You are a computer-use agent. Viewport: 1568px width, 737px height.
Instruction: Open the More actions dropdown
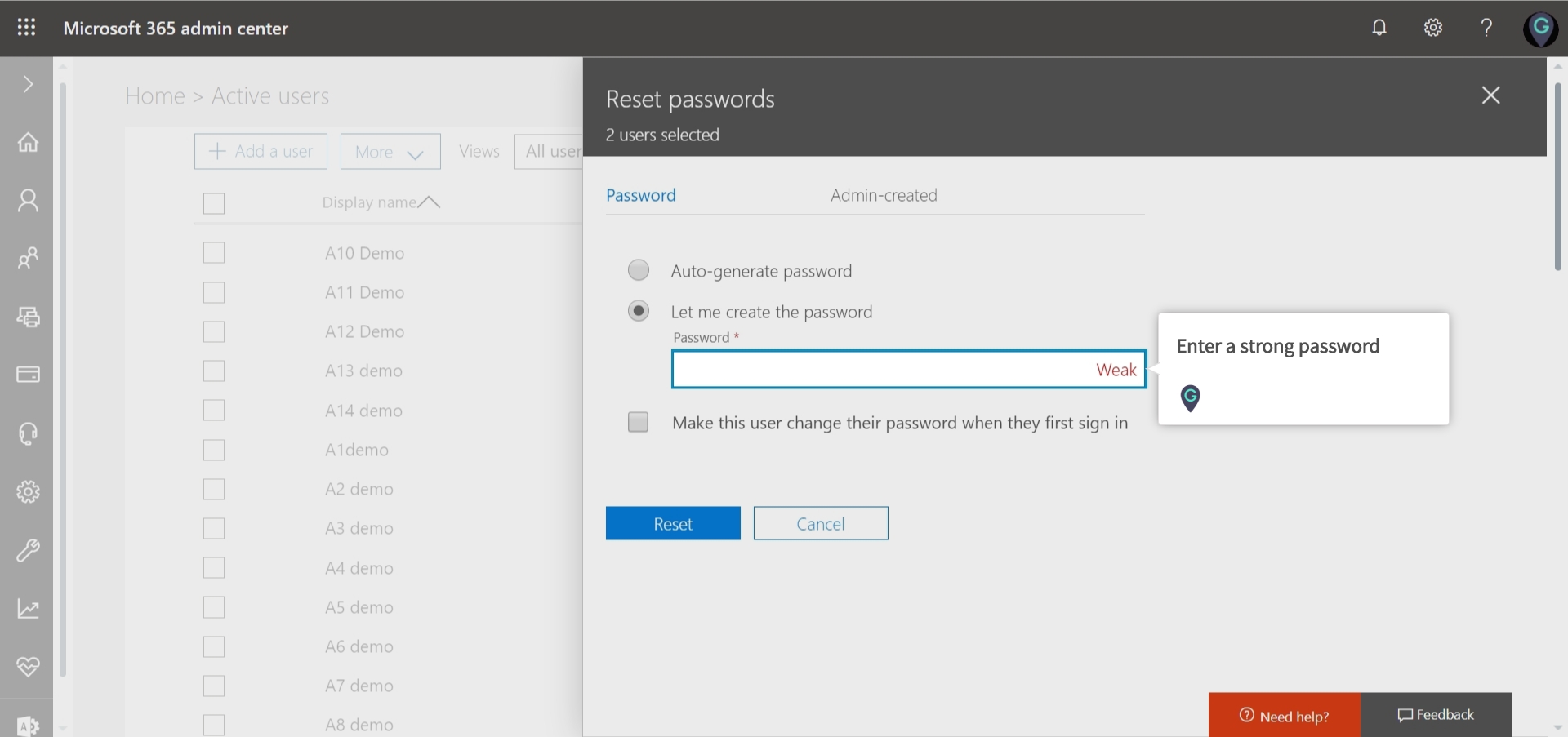click(390, 151)
